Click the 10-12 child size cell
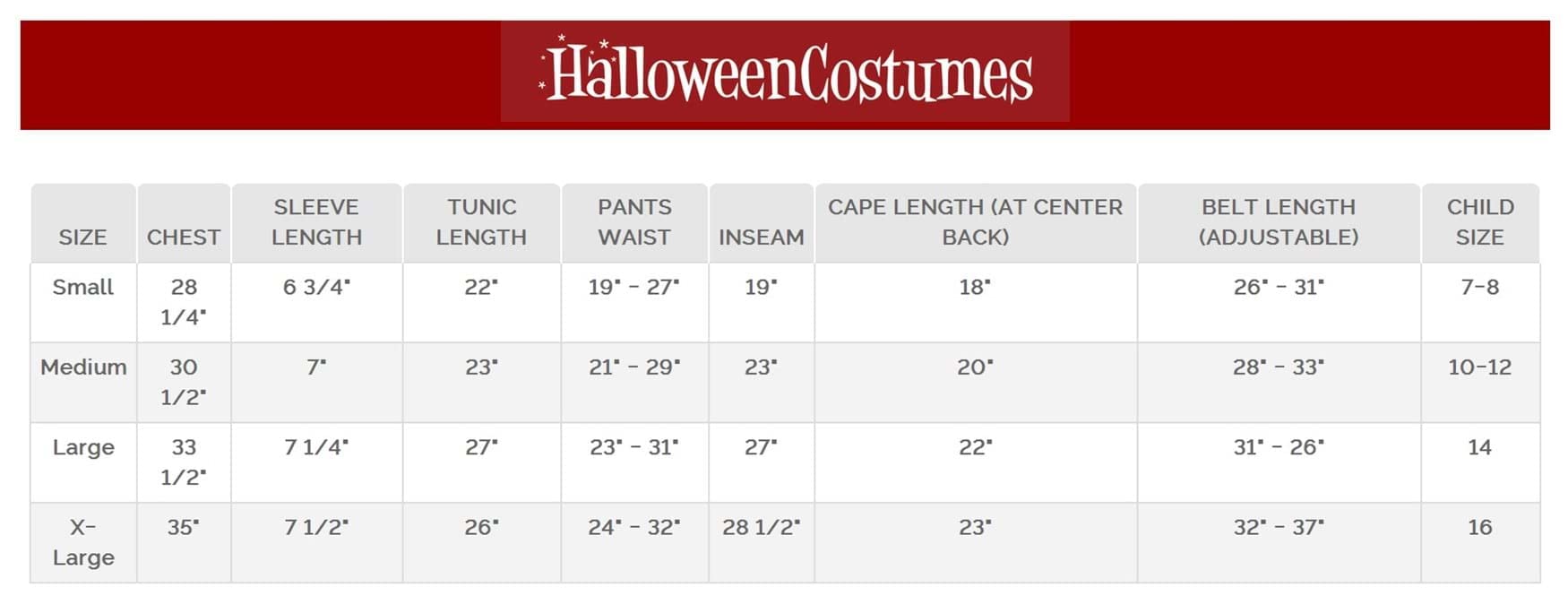 tap(1479, 367)
